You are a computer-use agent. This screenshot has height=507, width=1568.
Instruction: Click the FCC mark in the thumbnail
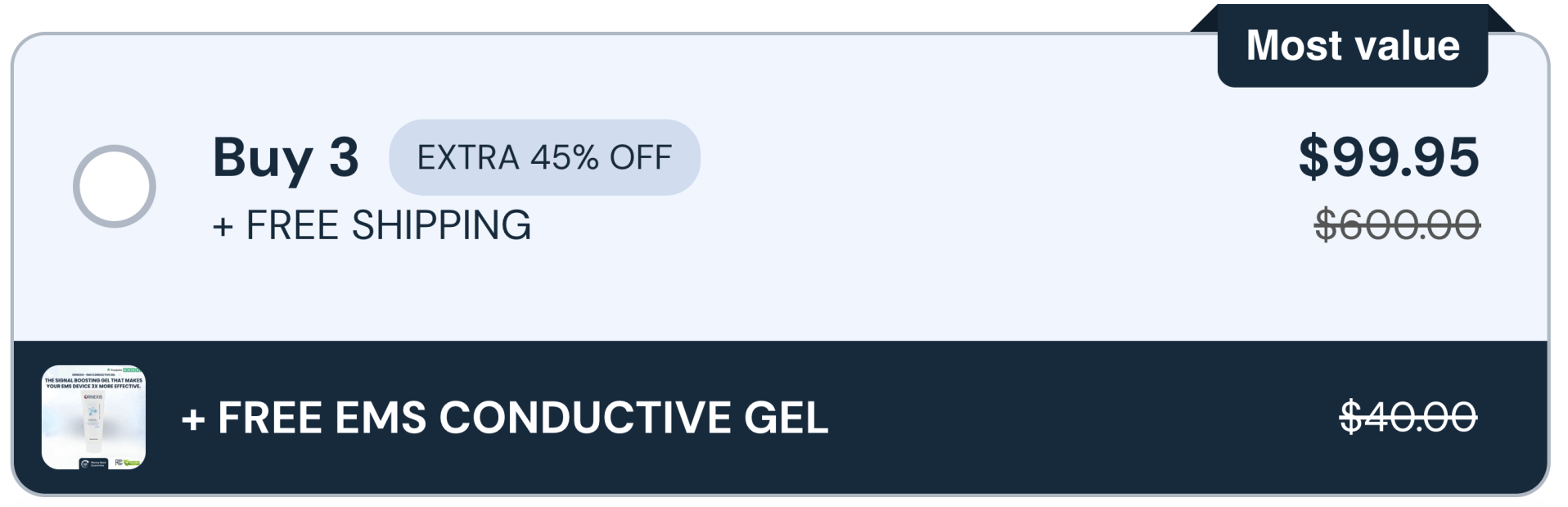119,463
